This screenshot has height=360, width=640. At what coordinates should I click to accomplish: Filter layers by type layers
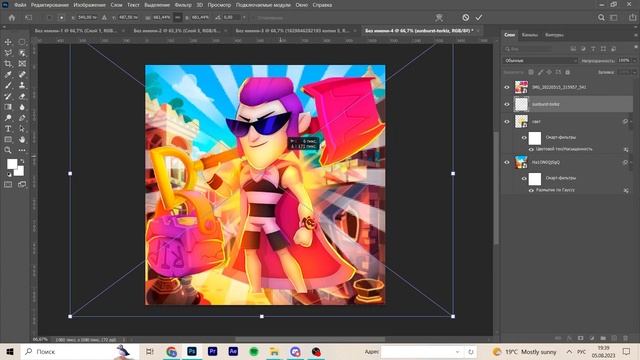pos(593,49)
